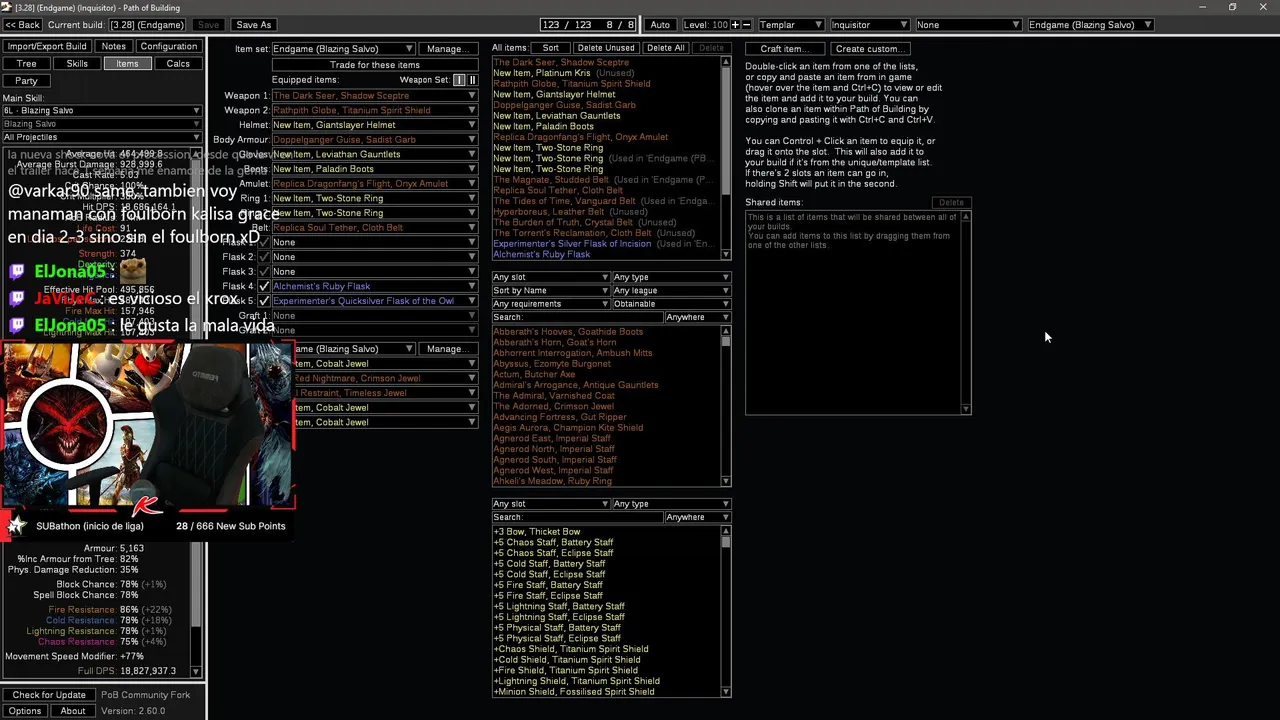Open main skill dropdown 6L - Blazing Salvo
This screenshot has width=1280, height=720.
click(102, 111)
